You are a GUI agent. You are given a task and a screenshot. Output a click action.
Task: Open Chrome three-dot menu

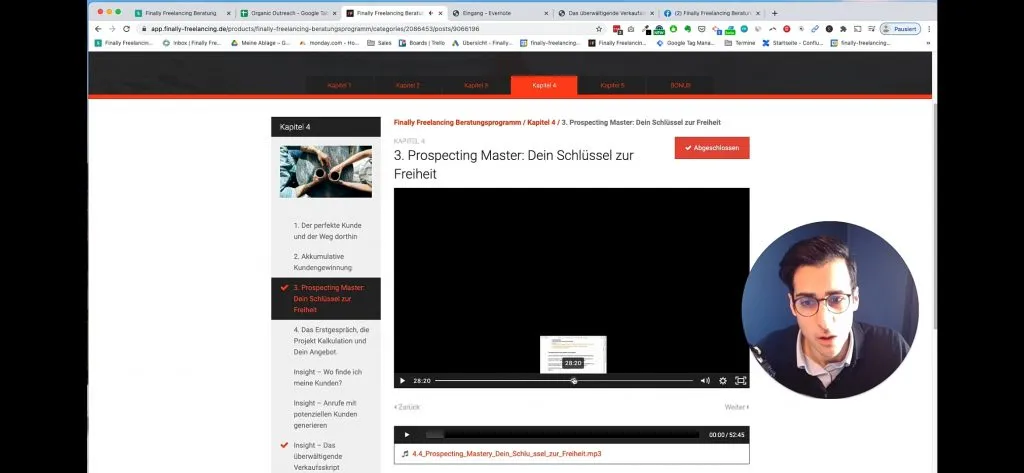pyautogui.click(x=929, y=29)
